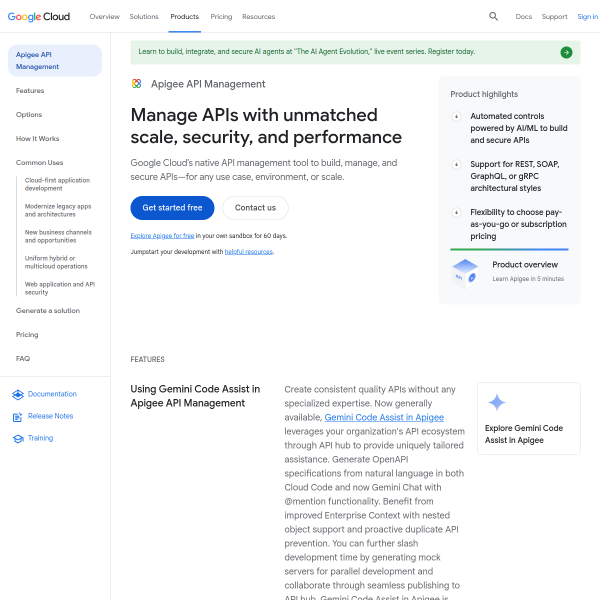Jump to Options in the sidebar
Viewport: 600px width, 600px height.
[x=29, y=115]
